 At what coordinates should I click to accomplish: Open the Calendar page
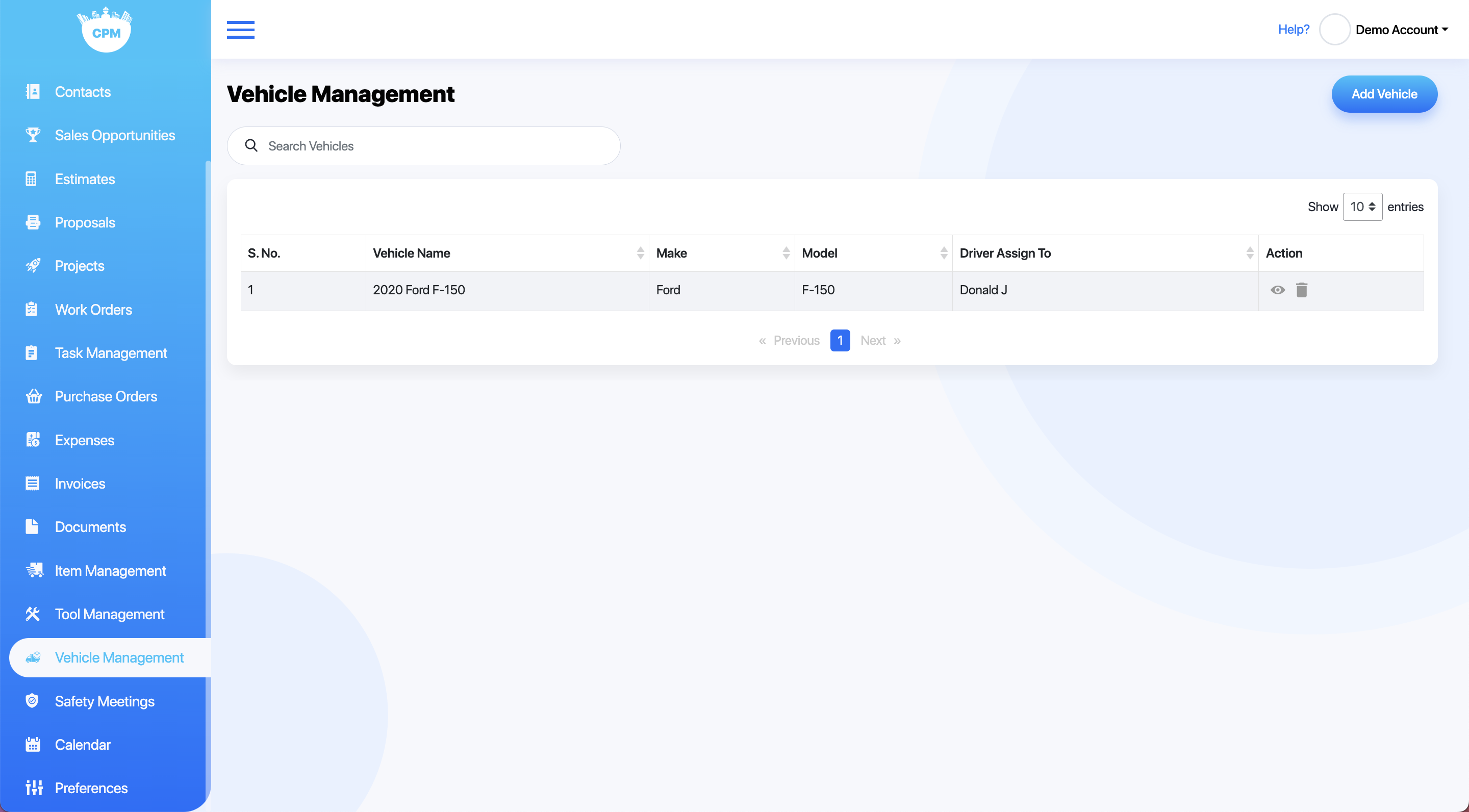(83, 744)
